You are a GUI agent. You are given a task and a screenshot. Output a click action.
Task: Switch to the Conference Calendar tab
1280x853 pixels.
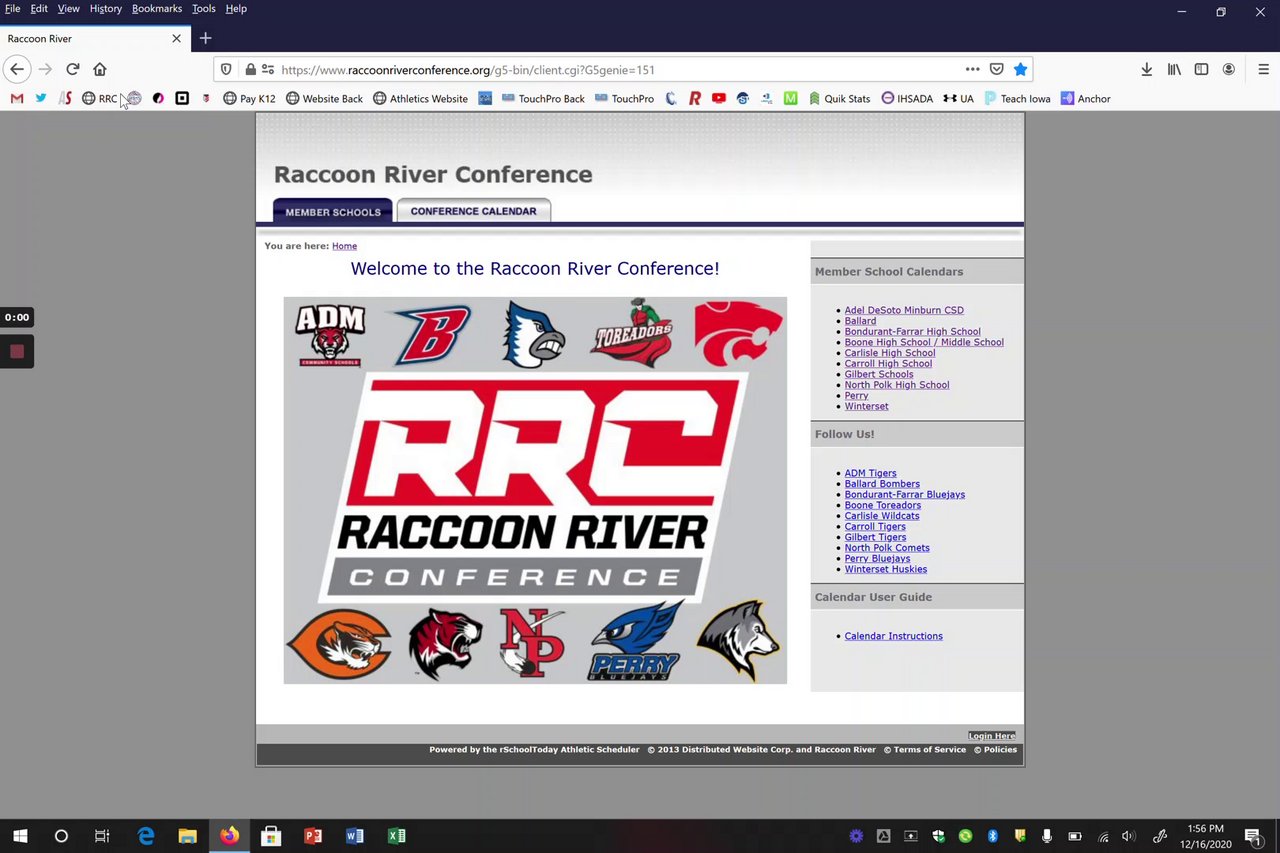pos(473,211)
